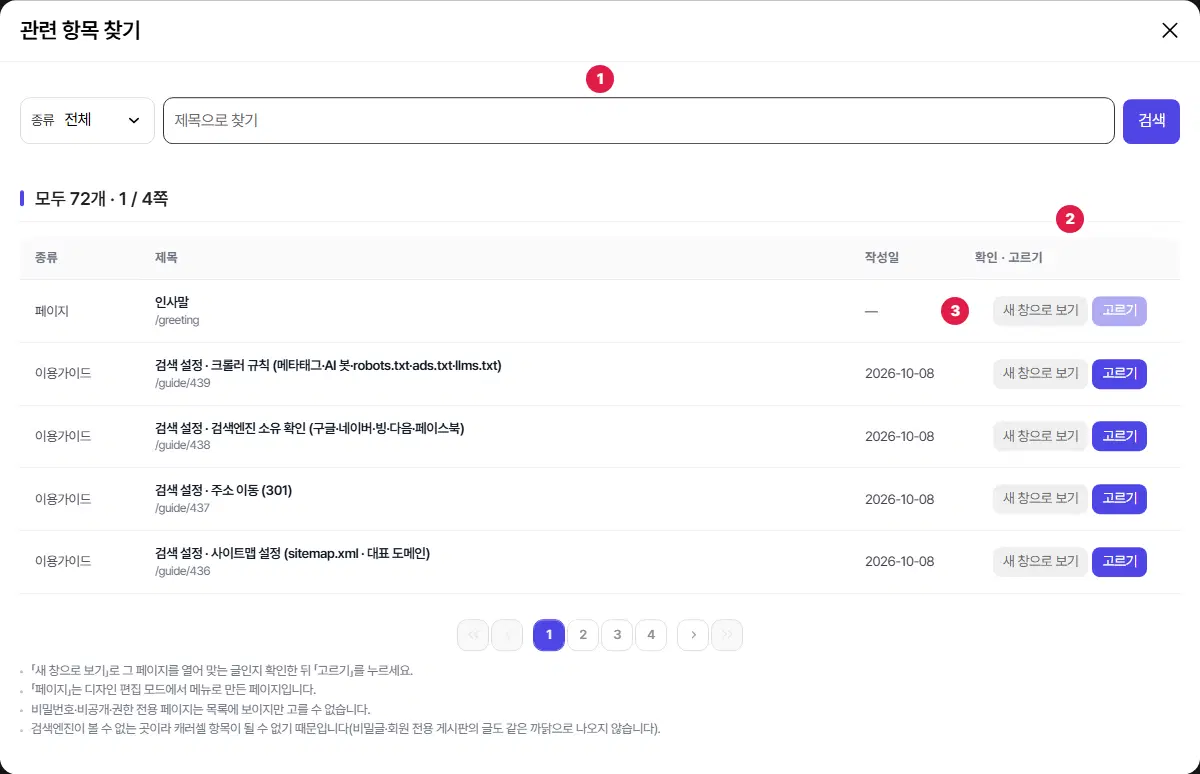The image size is (1200, 774).
Task: Click the /guide/437 path text
Action: click(182, 508)
